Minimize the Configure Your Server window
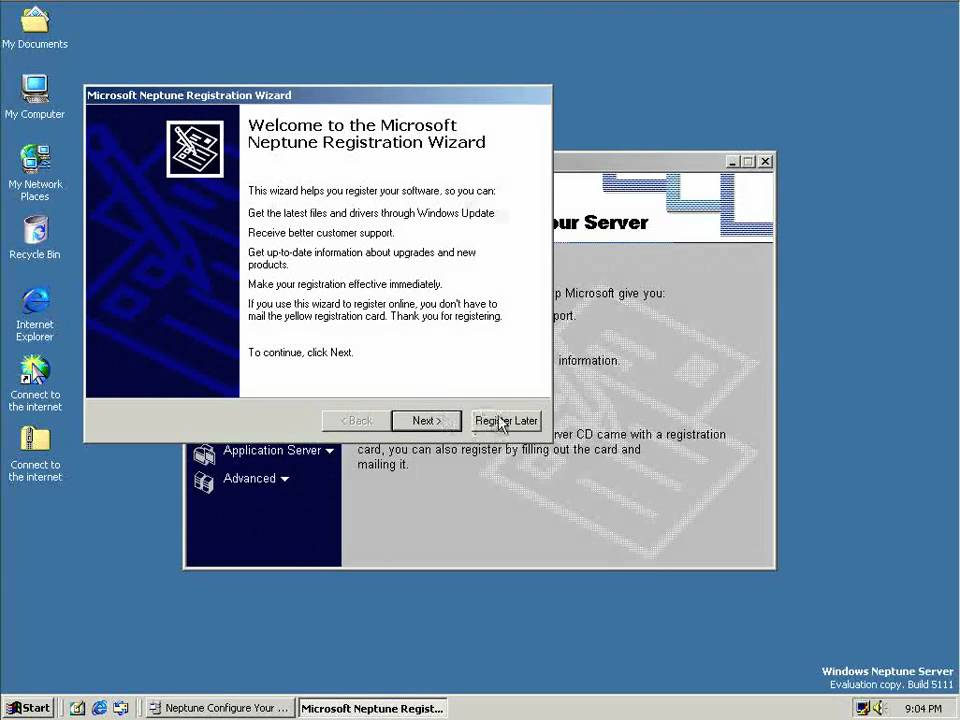This screenshot has width=960, height=720. [733, 162]
